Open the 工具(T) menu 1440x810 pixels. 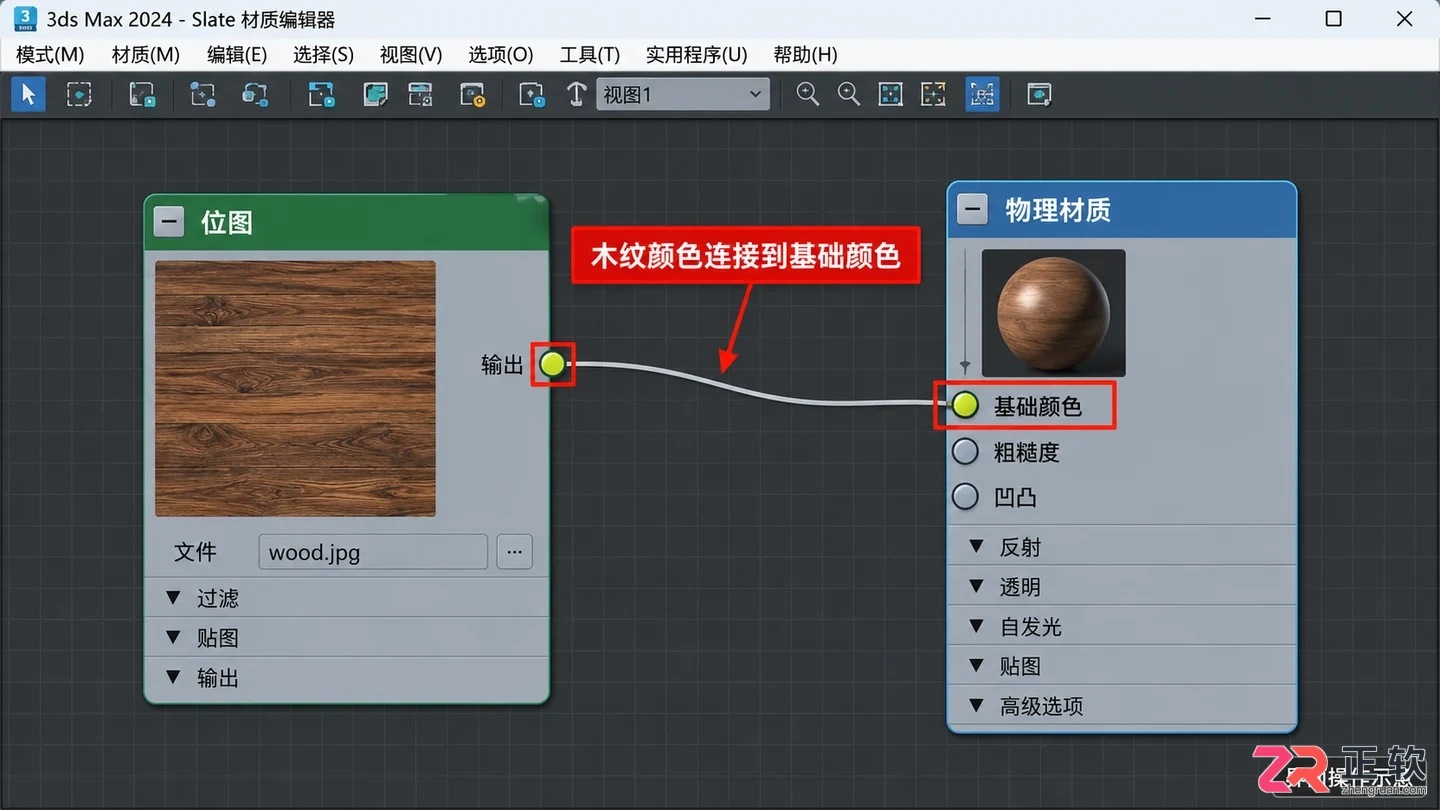click(590, 54)
